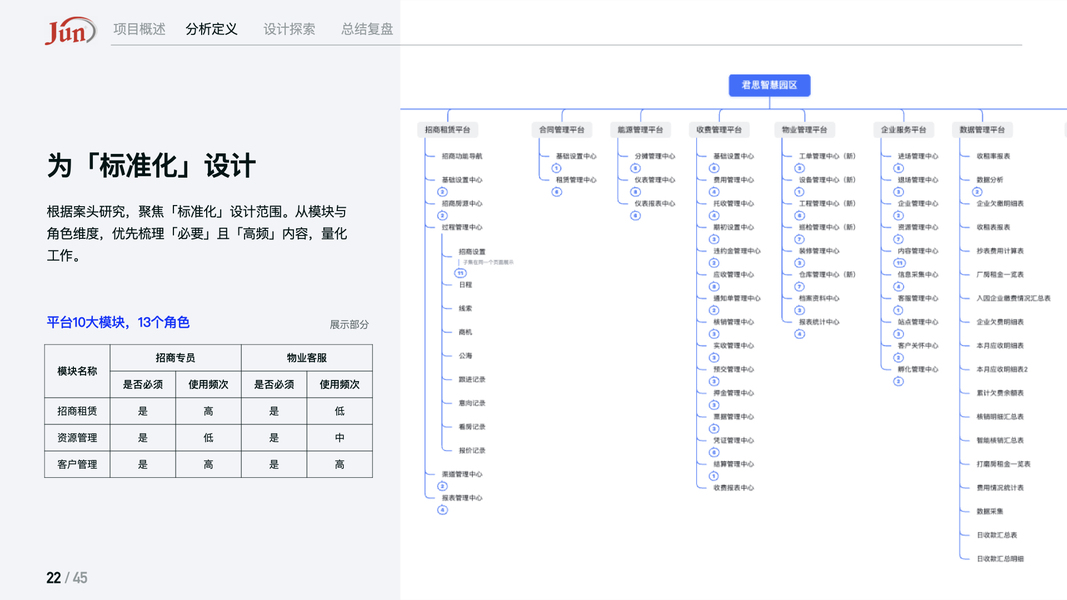The width and height of the screenshot is (1067, 600).
Task: Click the 客户管理 row label in table
Action: point(77,464)
